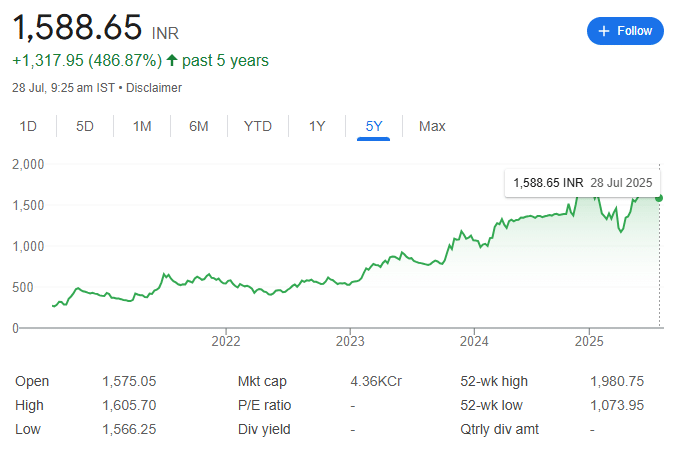
Task: Switch to the 6M range tab
Action: 199,126
